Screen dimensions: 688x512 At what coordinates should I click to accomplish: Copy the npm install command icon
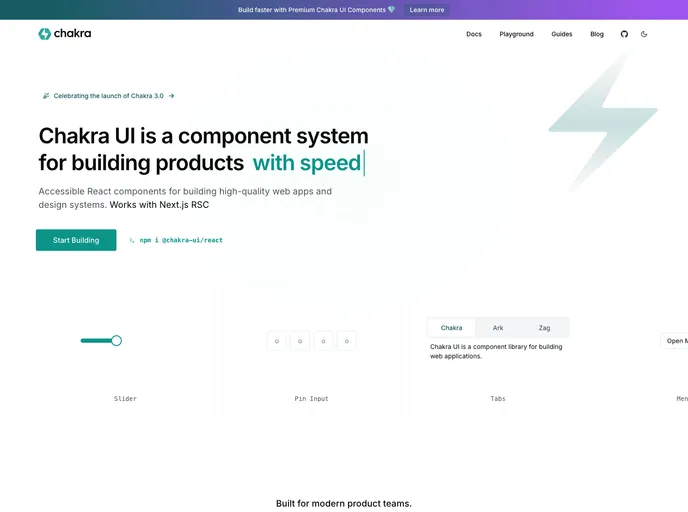point(132,240)
